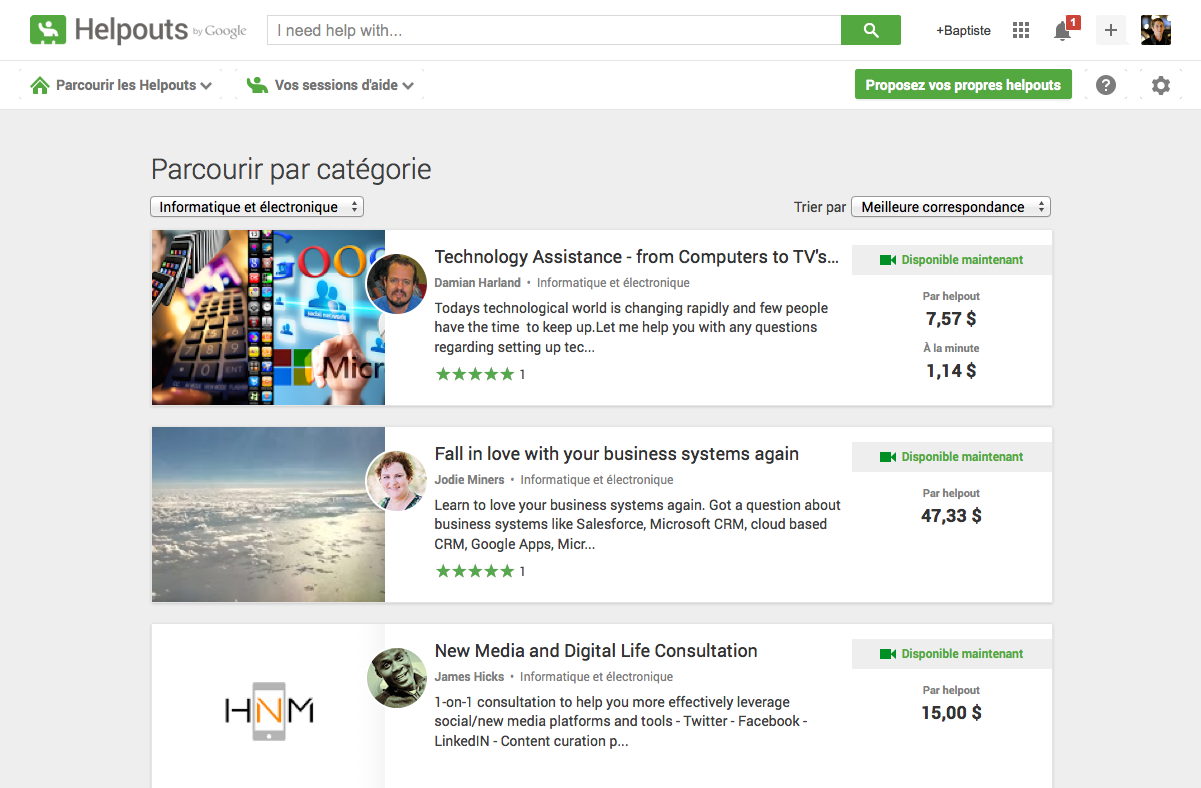Click the plus share button
This screenshot has width=1201, height=788.
point(1111,30)
